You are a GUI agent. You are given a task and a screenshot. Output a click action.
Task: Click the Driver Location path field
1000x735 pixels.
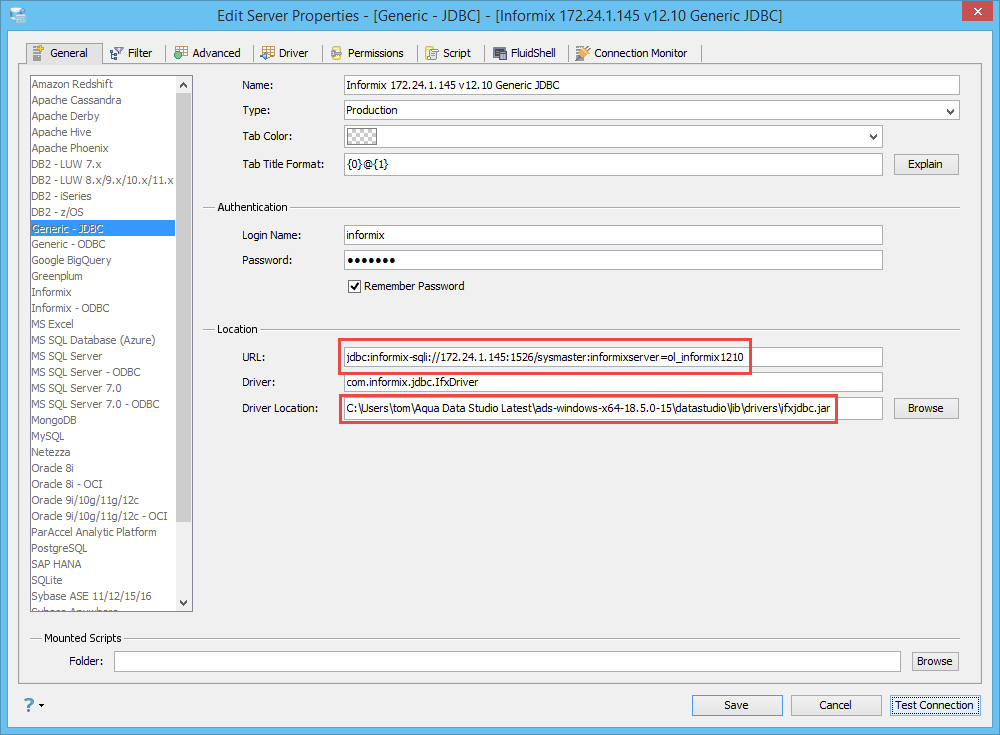[x=613, y=408]
